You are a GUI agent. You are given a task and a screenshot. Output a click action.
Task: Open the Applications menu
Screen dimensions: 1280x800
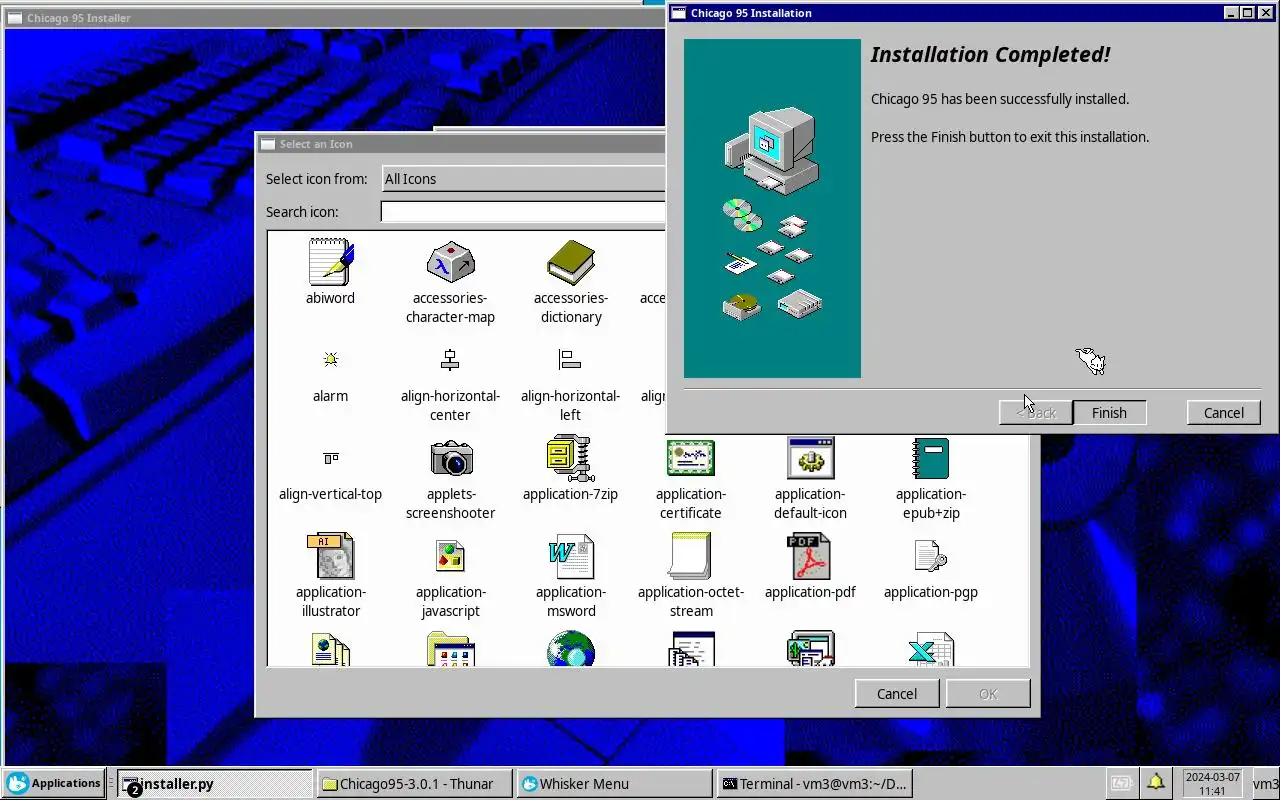53,783
